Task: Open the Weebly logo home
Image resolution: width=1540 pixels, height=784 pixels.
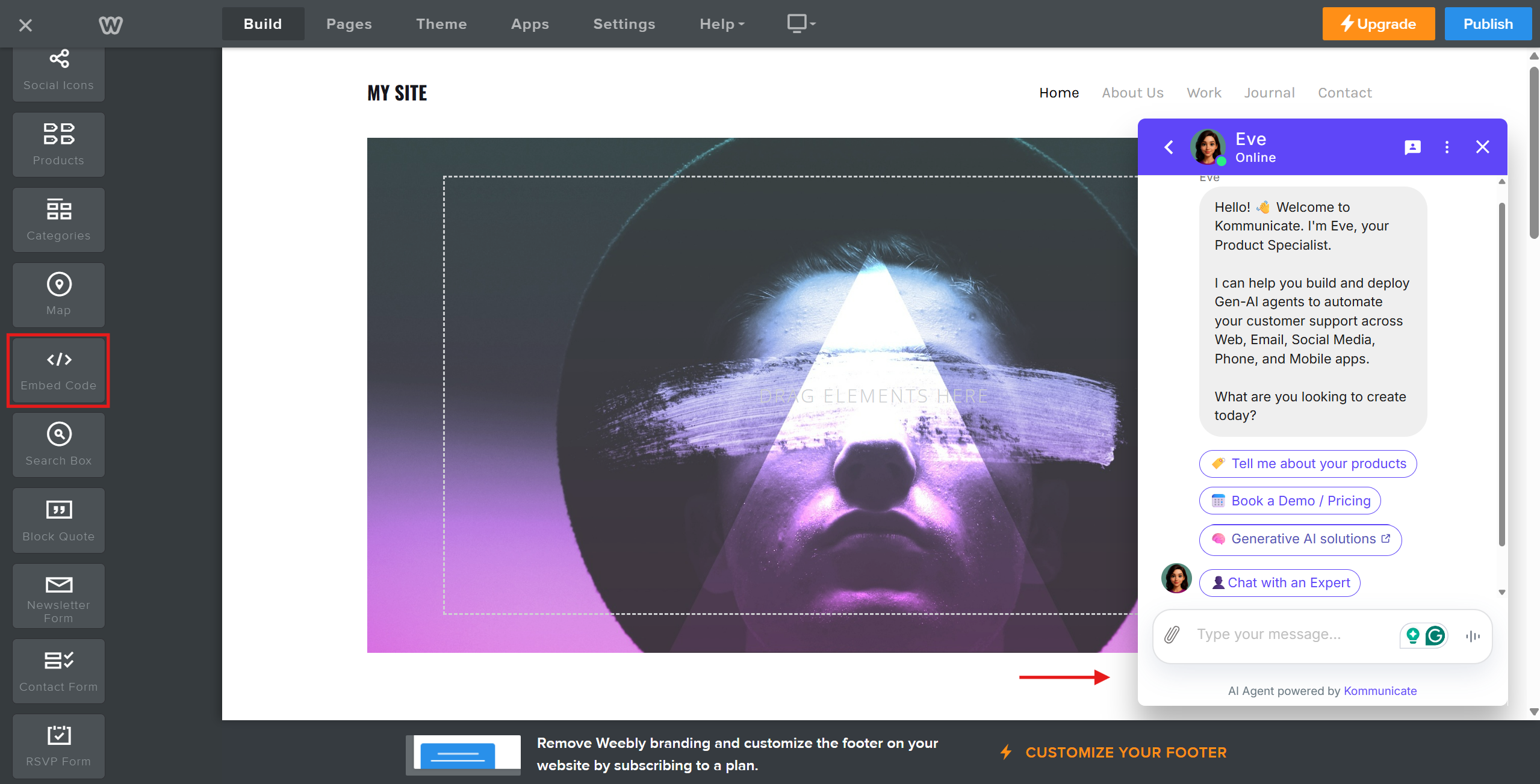Action: pyautogui.click(x=111, y=25)
